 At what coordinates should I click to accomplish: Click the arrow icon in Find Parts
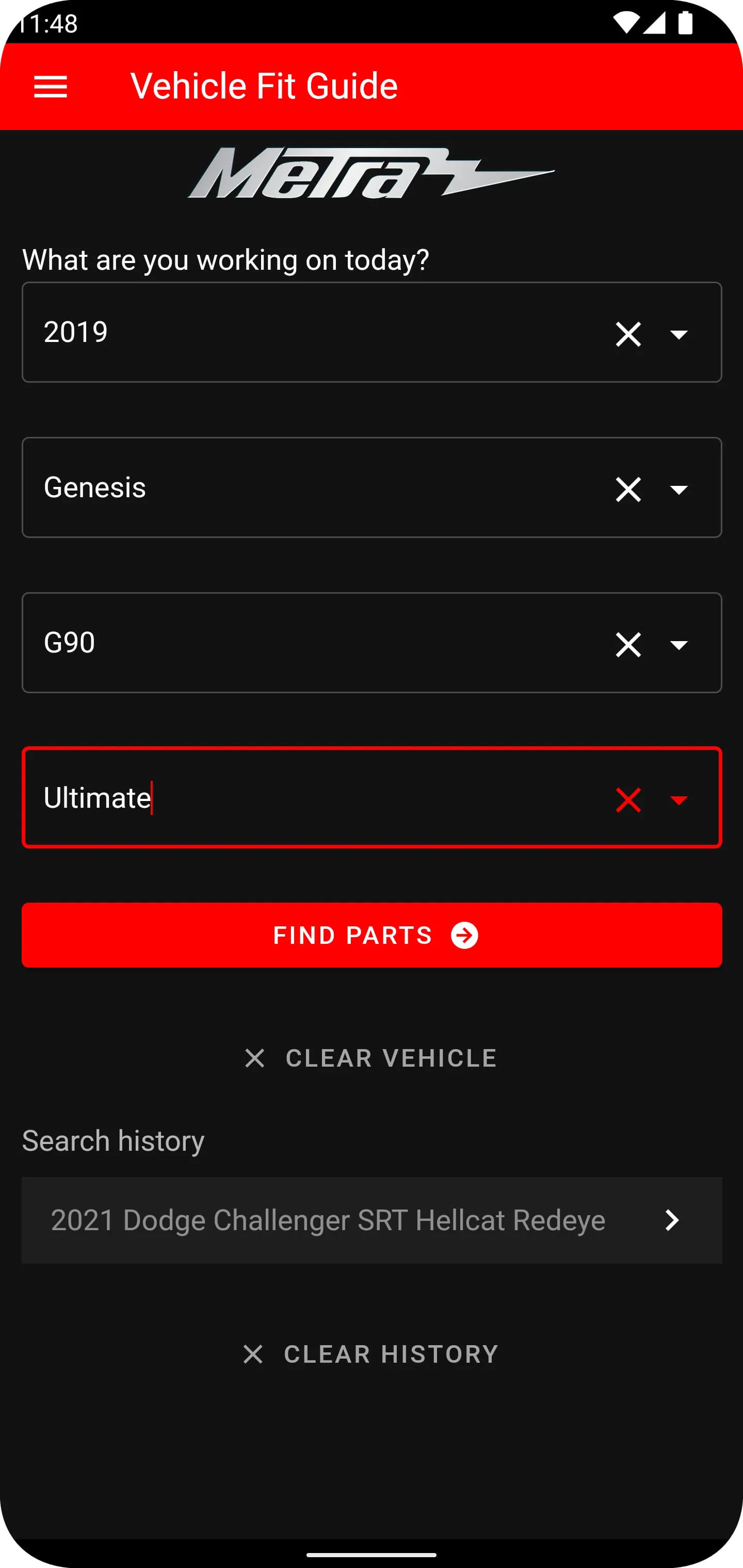click(x=465, y=936)
